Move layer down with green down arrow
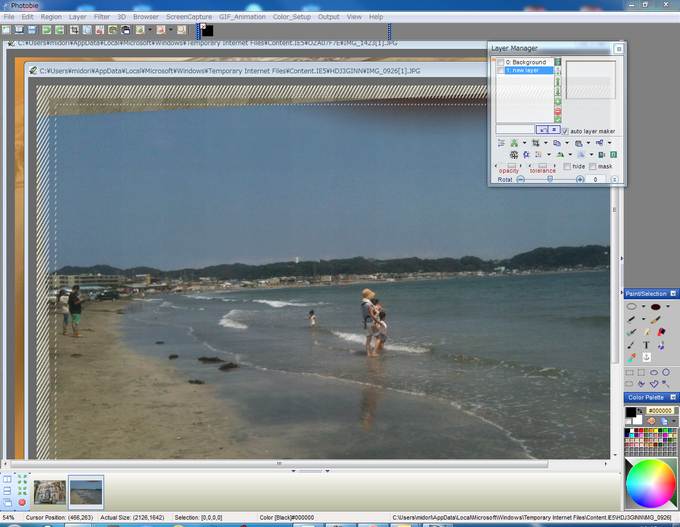Viewport: 680px width, 527px height. click(558, 92)
